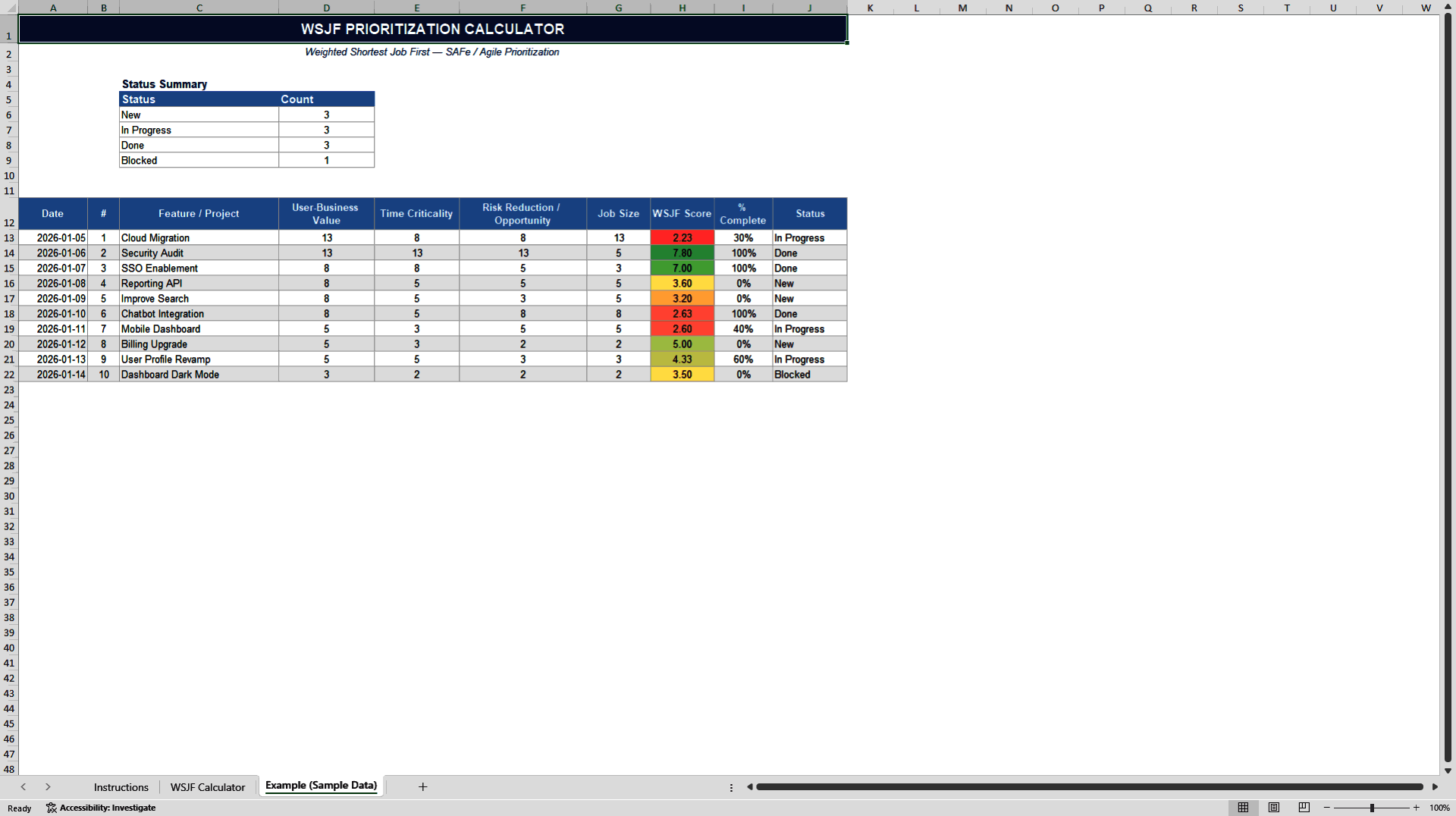Viewport: 1456px width, 816px height.
Task: Adjust the zoom slider handle
Action: tap(1372, 808)
